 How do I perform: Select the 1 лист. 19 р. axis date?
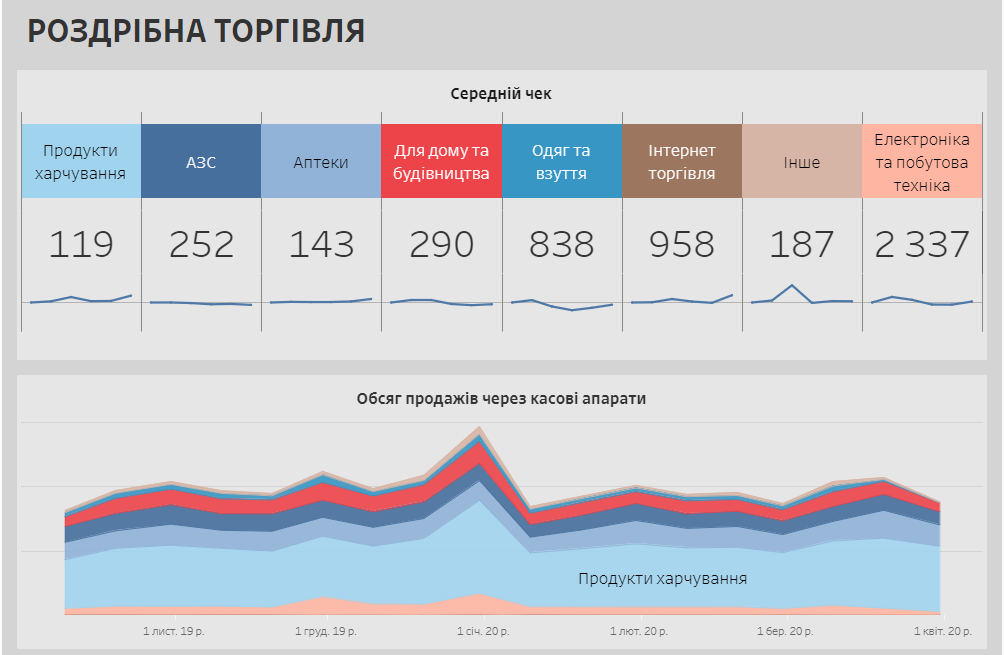click(x=174, y=632)
